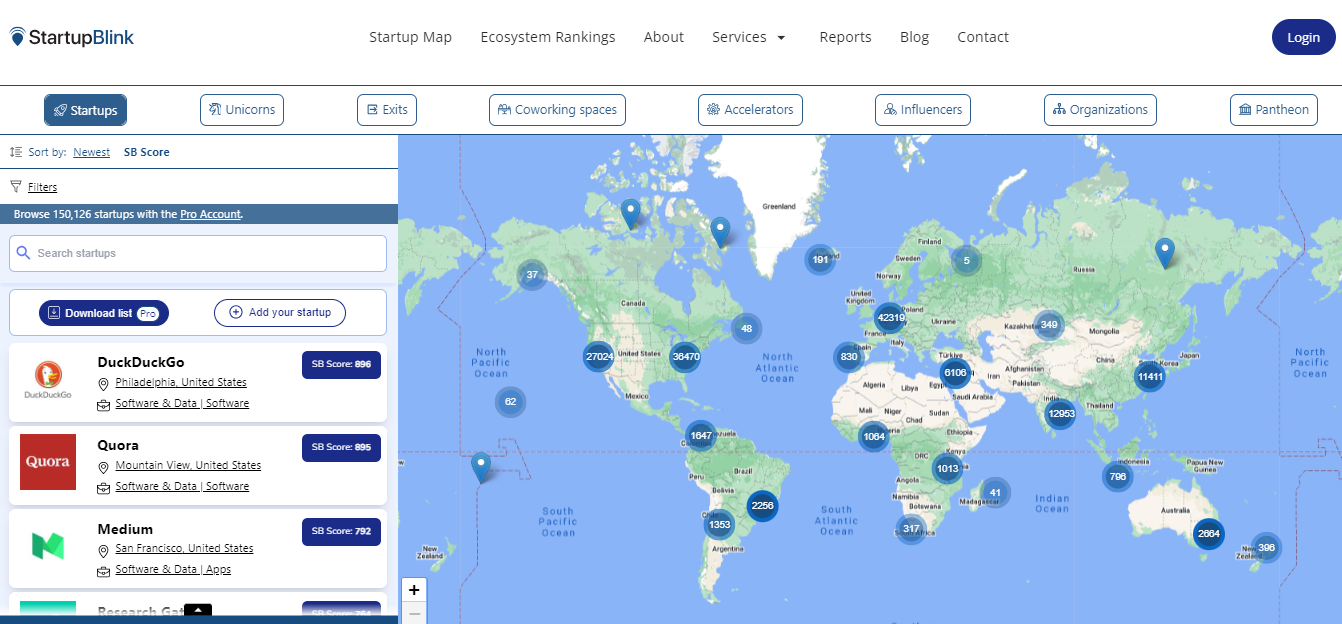Viewport: 1342px width, 624px height.
Task: Switch to the Exits tab
Action: (387, 110)
